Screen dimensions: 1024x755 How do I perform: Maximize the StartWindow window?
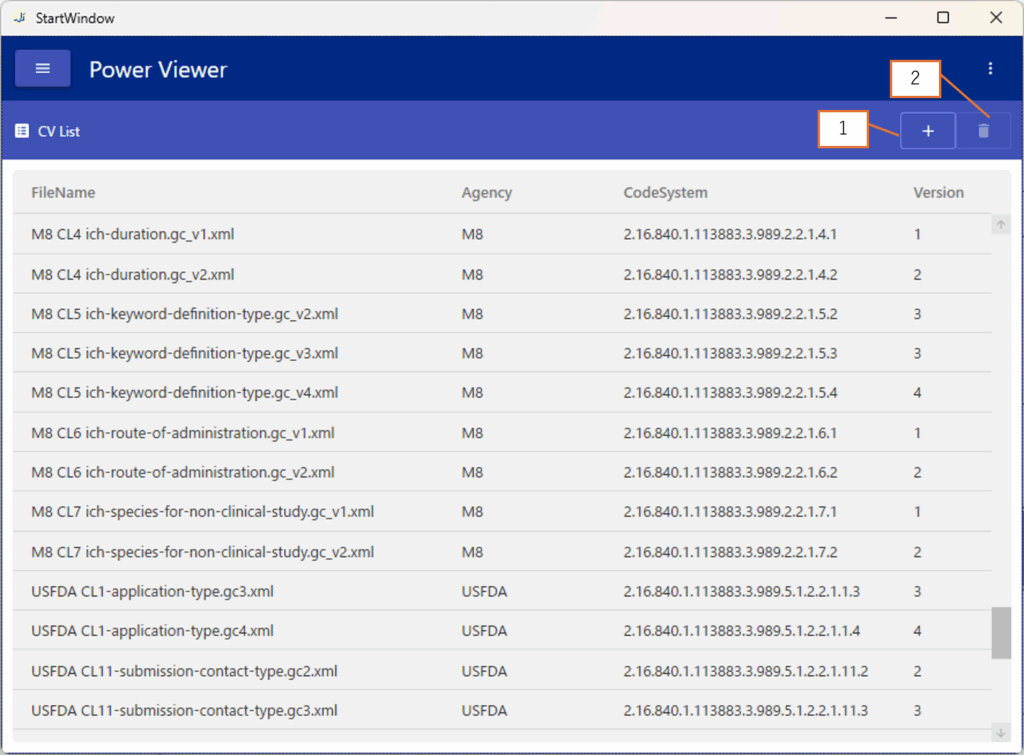(x=942, y=17)
